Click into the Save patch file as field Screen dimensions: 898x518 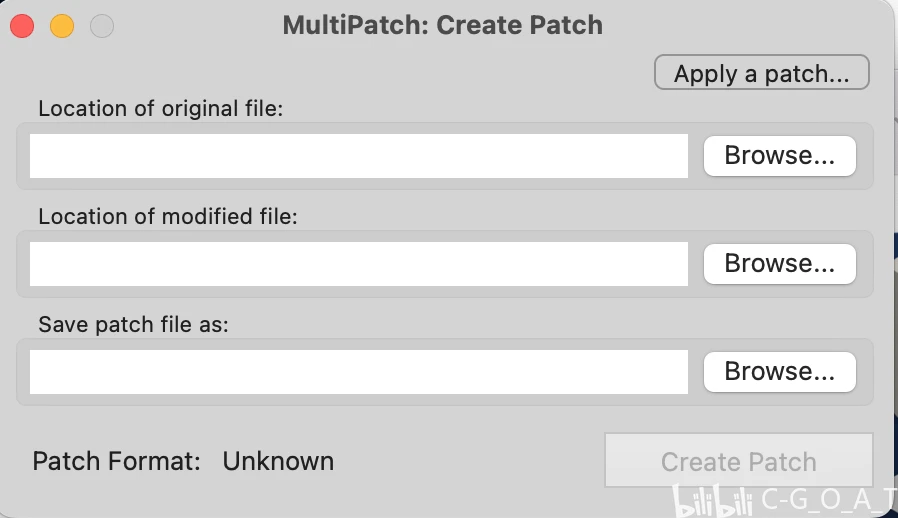click(x=358, y=372)
